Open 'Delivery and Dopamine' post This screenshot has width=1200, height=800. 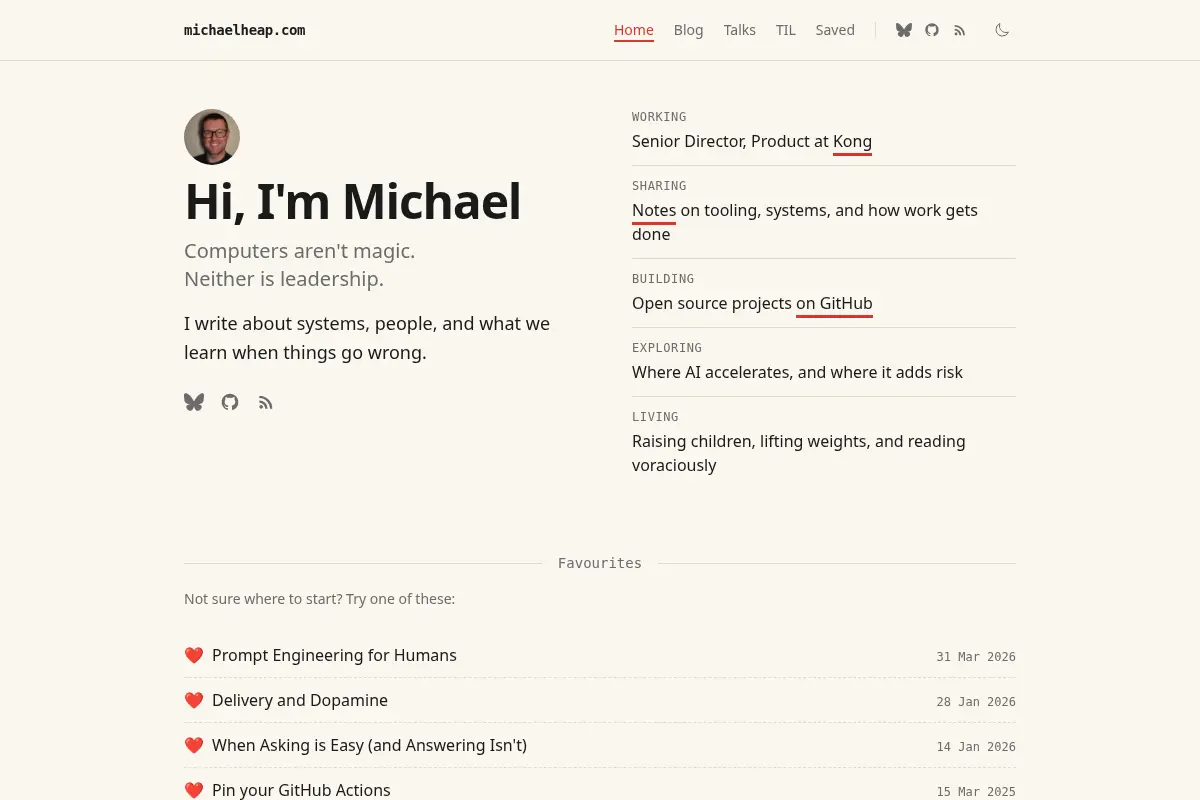(x=300, y=700)
